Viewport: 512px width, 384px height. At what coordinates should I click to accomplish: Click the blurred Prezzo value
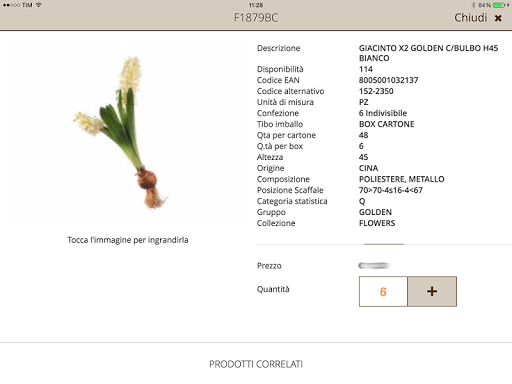(x=374, y=266)
